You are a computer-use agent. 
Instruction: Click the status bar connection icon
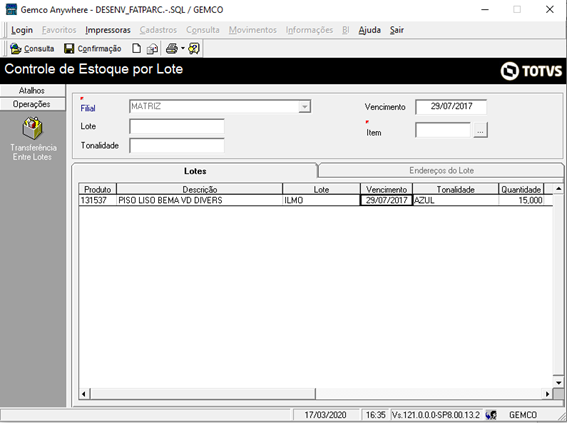click(491, 415)
